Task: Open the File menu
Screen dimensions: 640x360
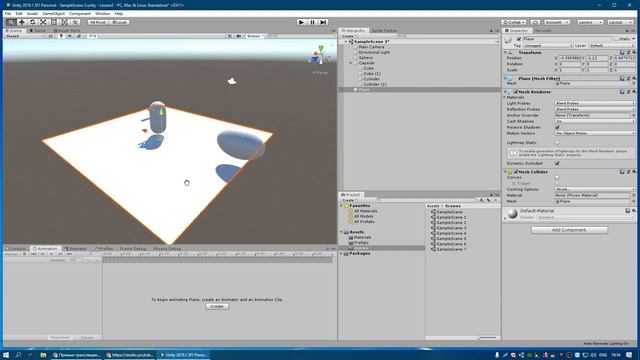Action: 8,13
